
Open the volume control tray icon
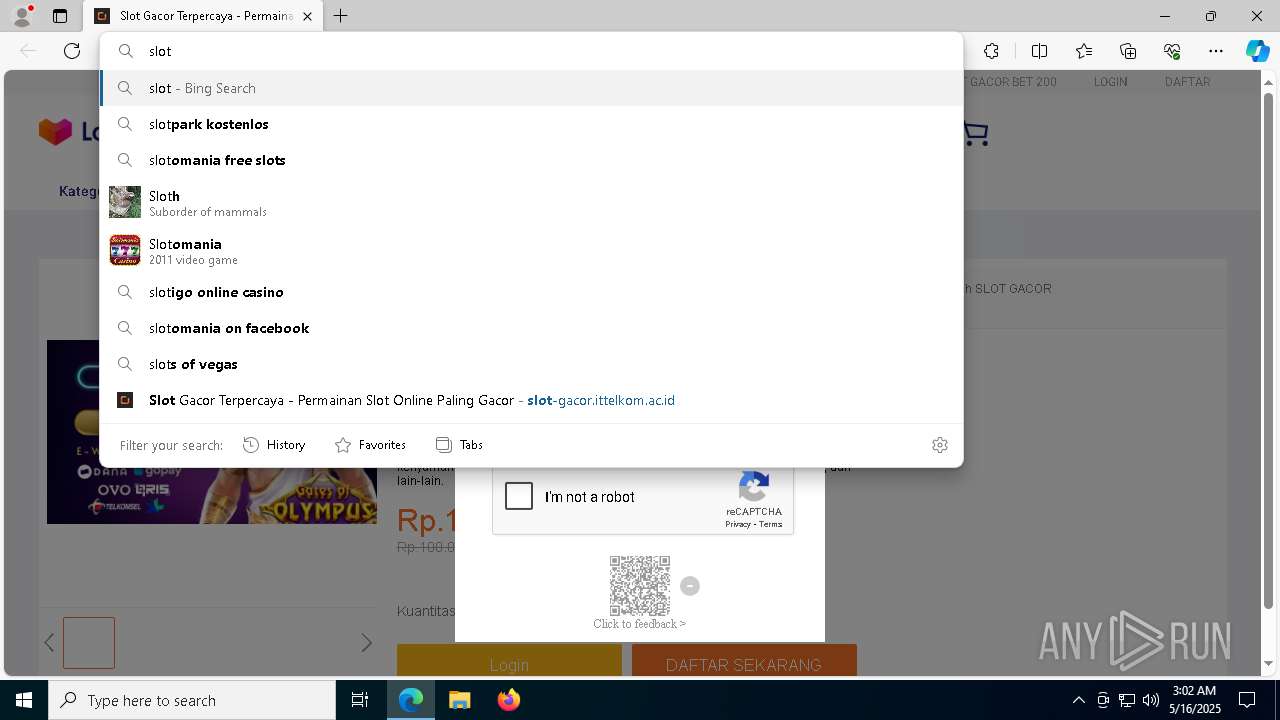[x=1151, y=700]
